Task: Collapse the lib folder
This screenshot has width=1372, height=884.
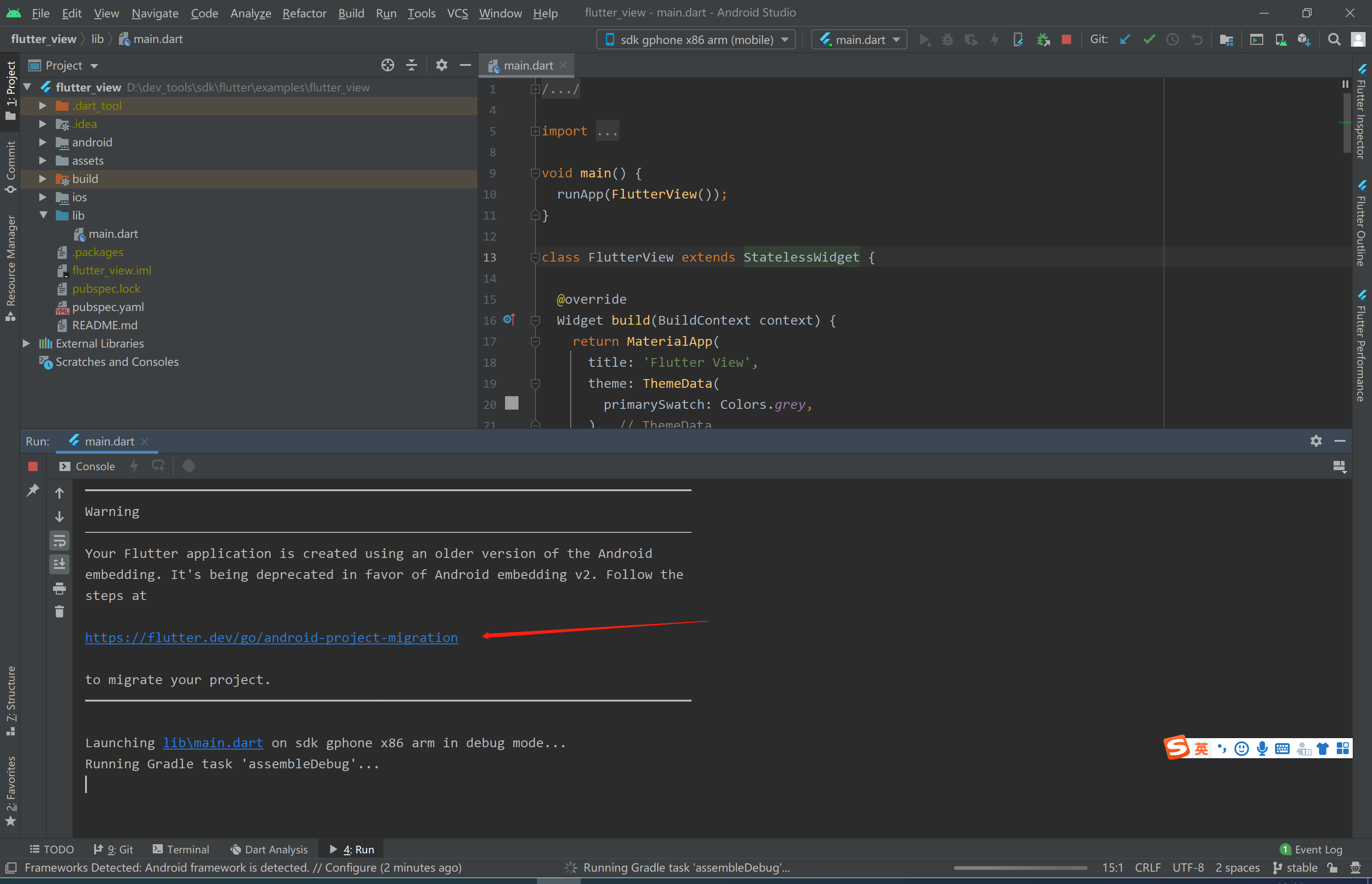Action: (x=43, y=215)
